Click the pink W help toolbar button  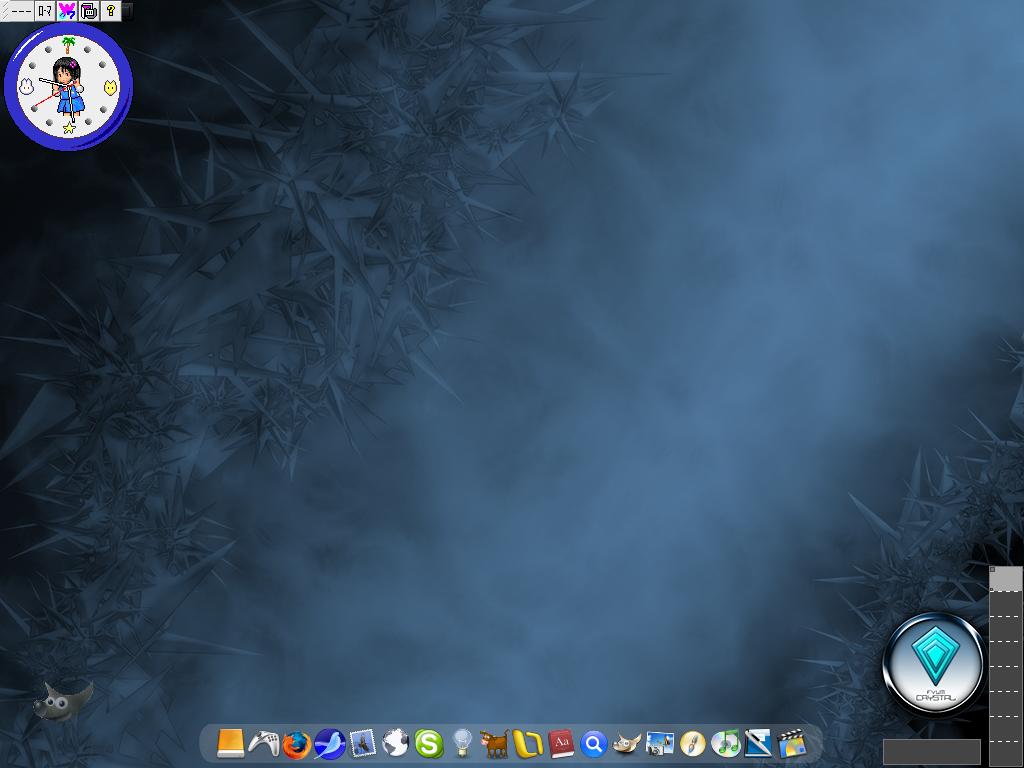(67, 11)
